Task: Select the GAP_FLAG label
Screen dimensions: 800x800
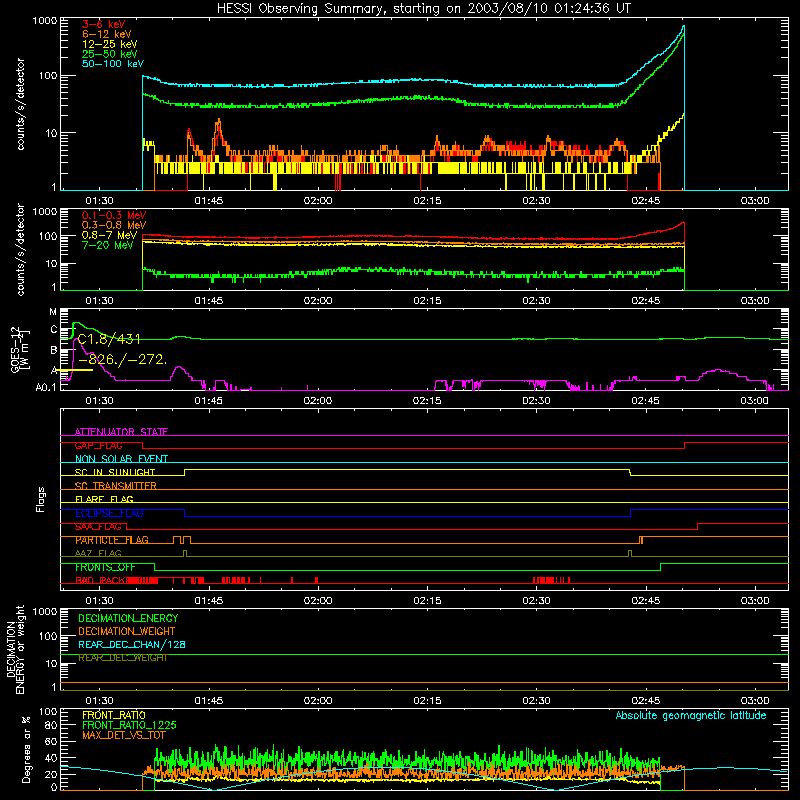Action: 98,445
